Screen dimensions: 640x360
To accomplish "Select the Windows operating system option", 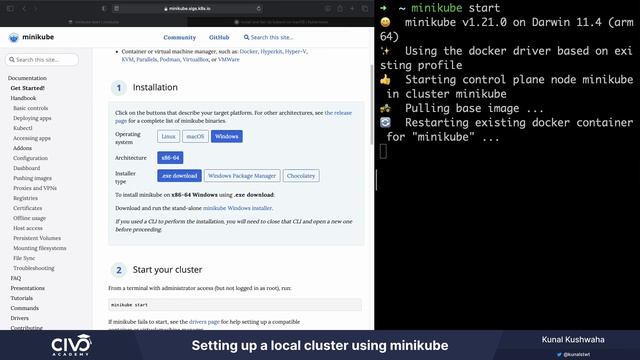I will click(x=227, y=136).
